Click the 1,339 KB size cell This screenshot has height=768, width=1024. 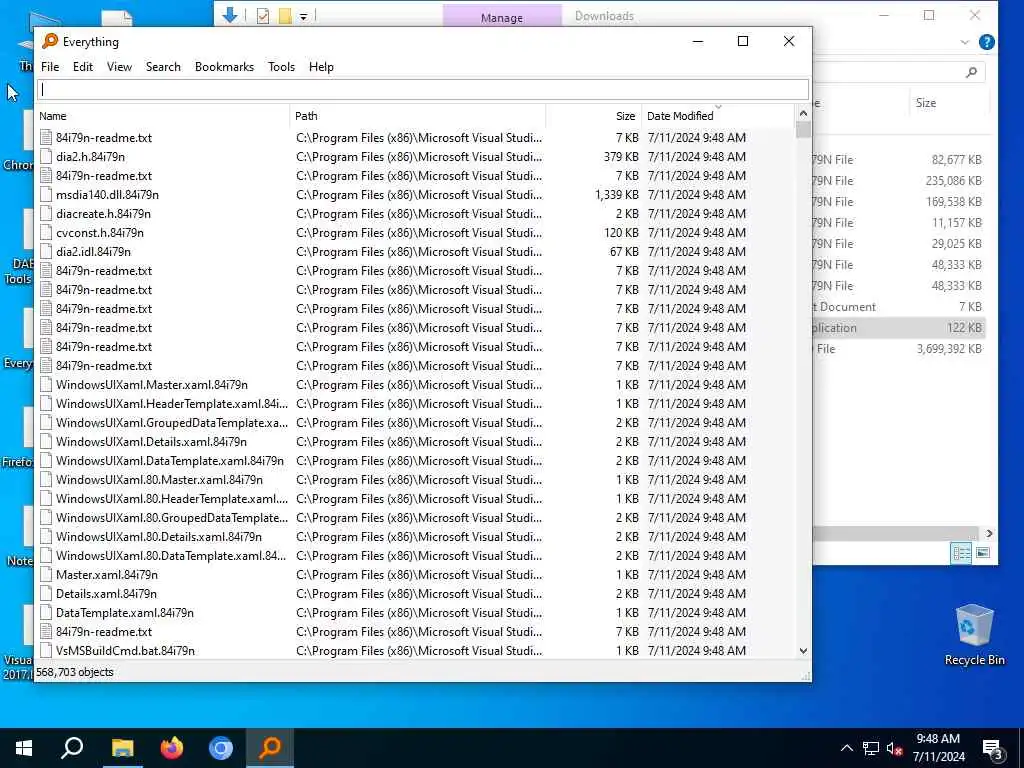(x=616, y=195)
